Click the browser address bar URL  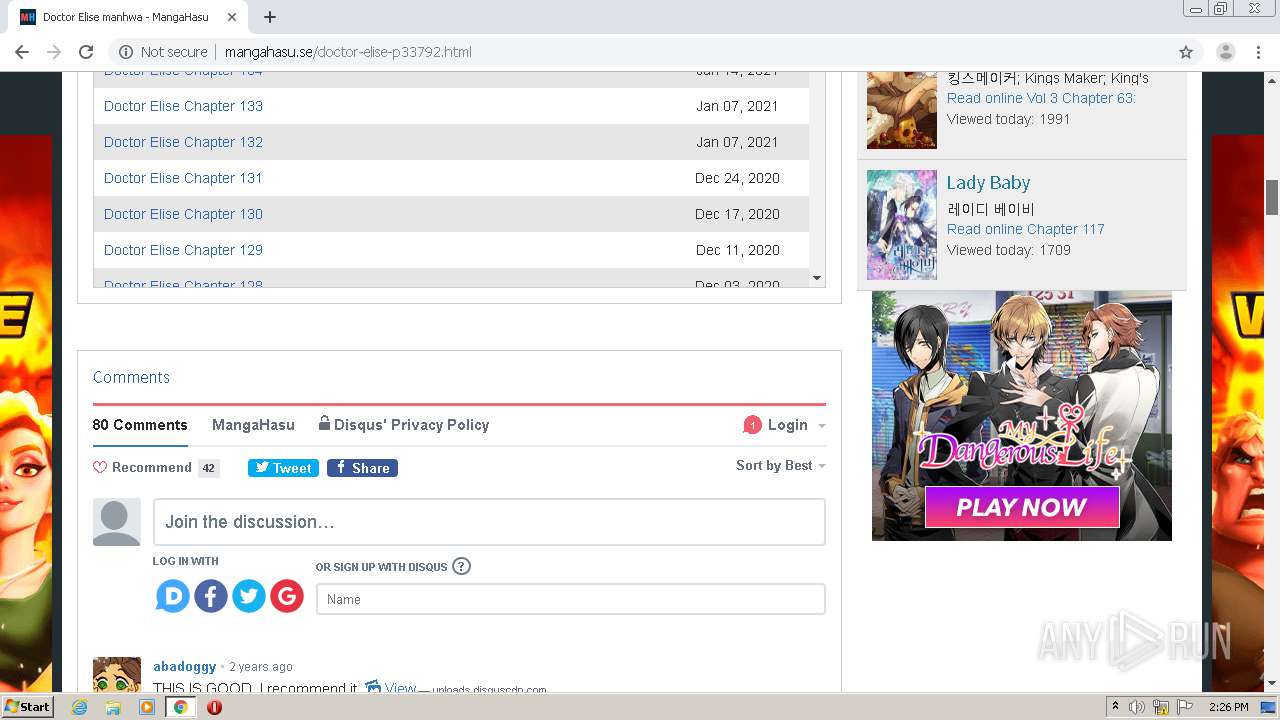[x=348, y=52]
